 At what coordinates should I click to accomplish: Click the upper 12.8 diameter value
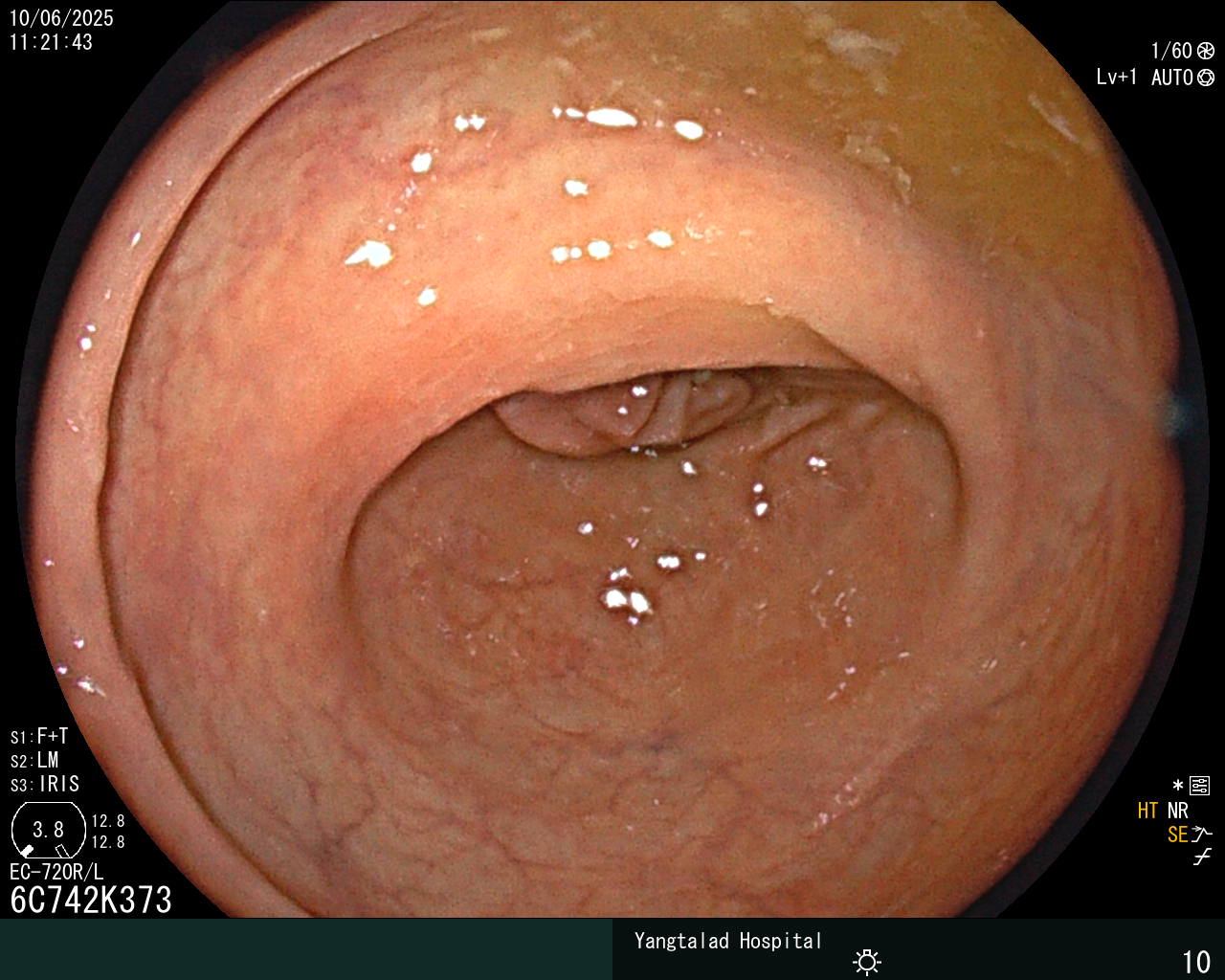pos(108,821)
